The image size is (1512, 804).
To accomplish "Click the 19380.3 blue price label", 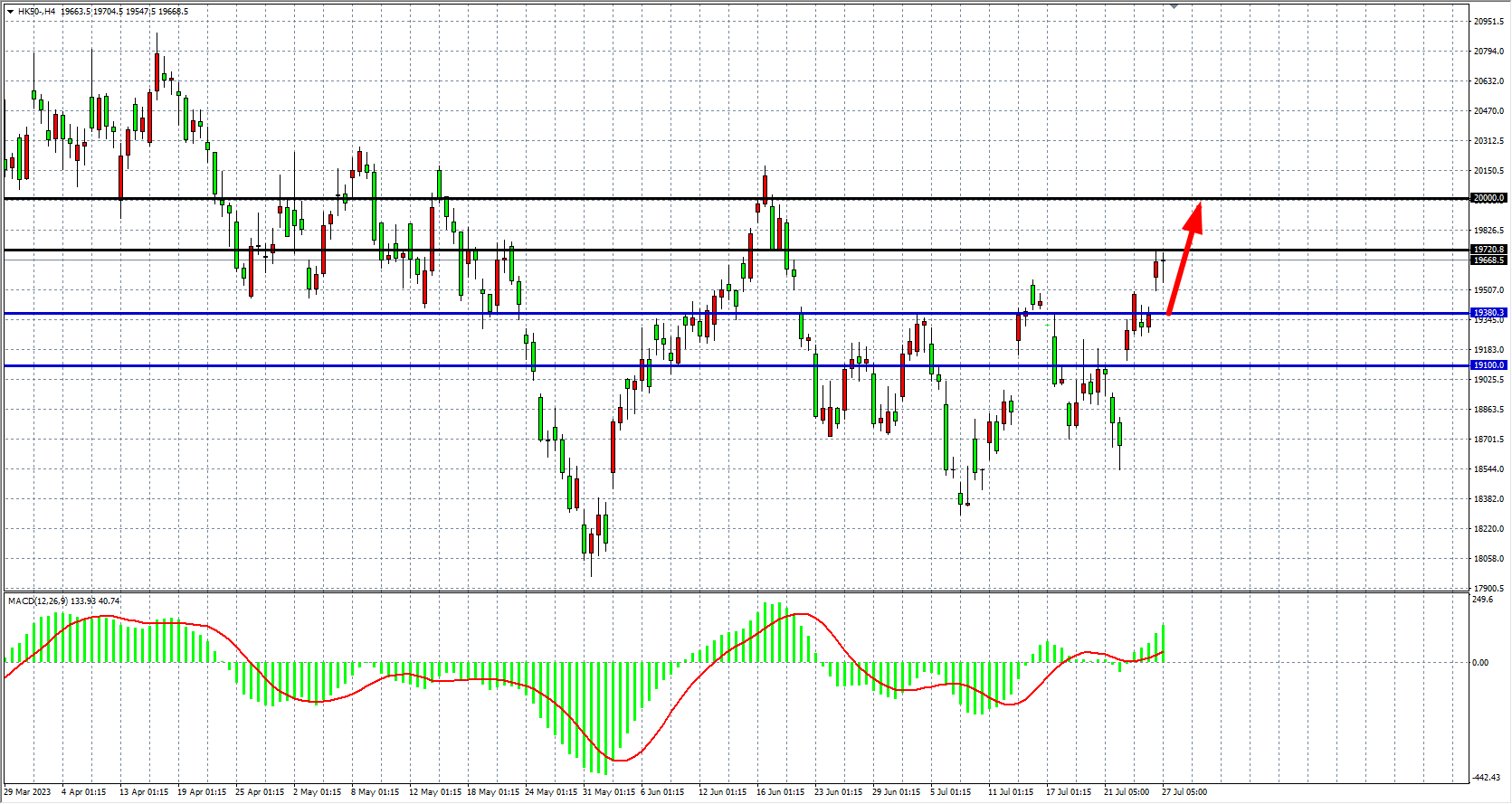I will 1488,313.
